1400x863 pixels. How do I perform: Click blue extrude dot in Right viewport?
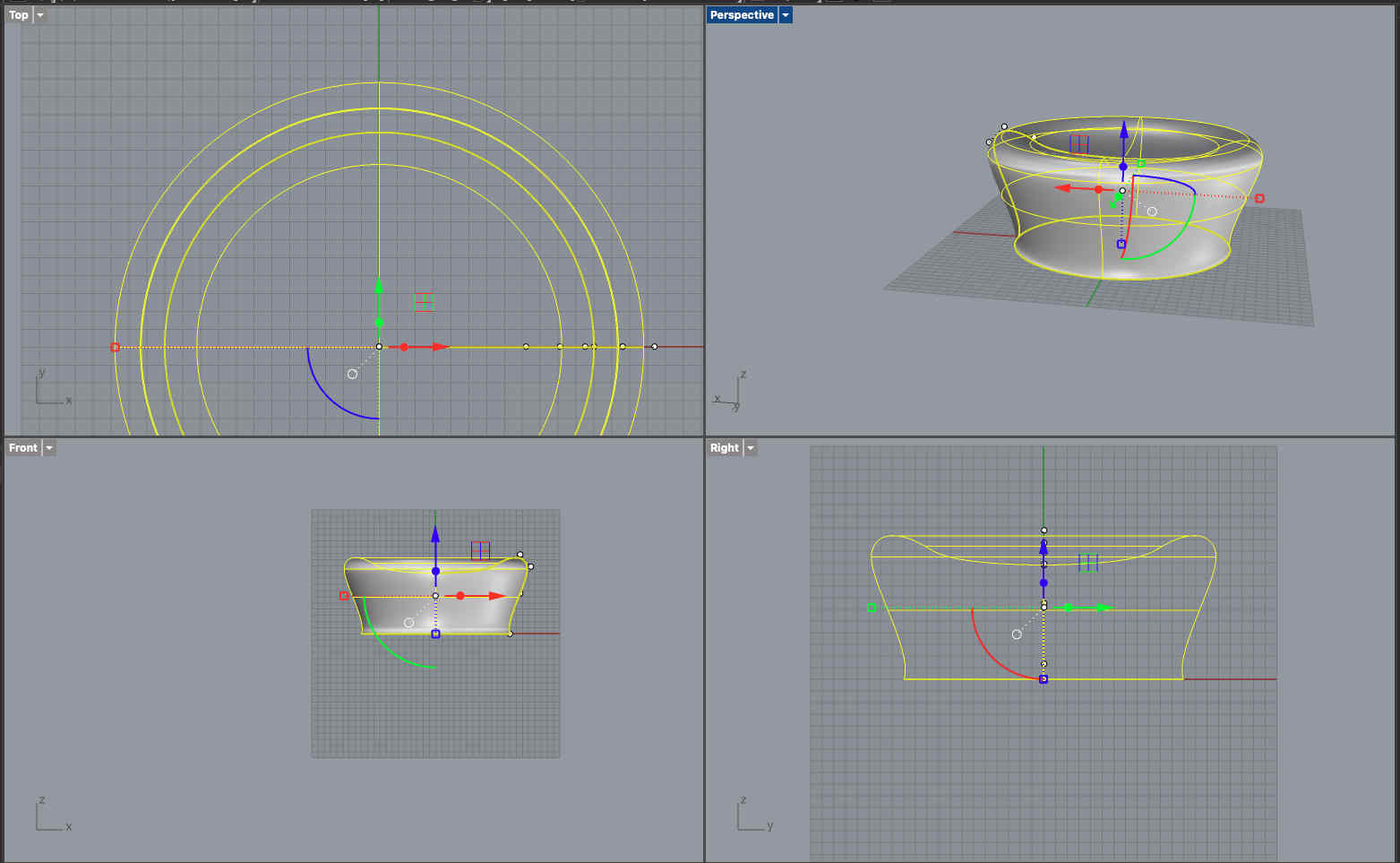1044,583
